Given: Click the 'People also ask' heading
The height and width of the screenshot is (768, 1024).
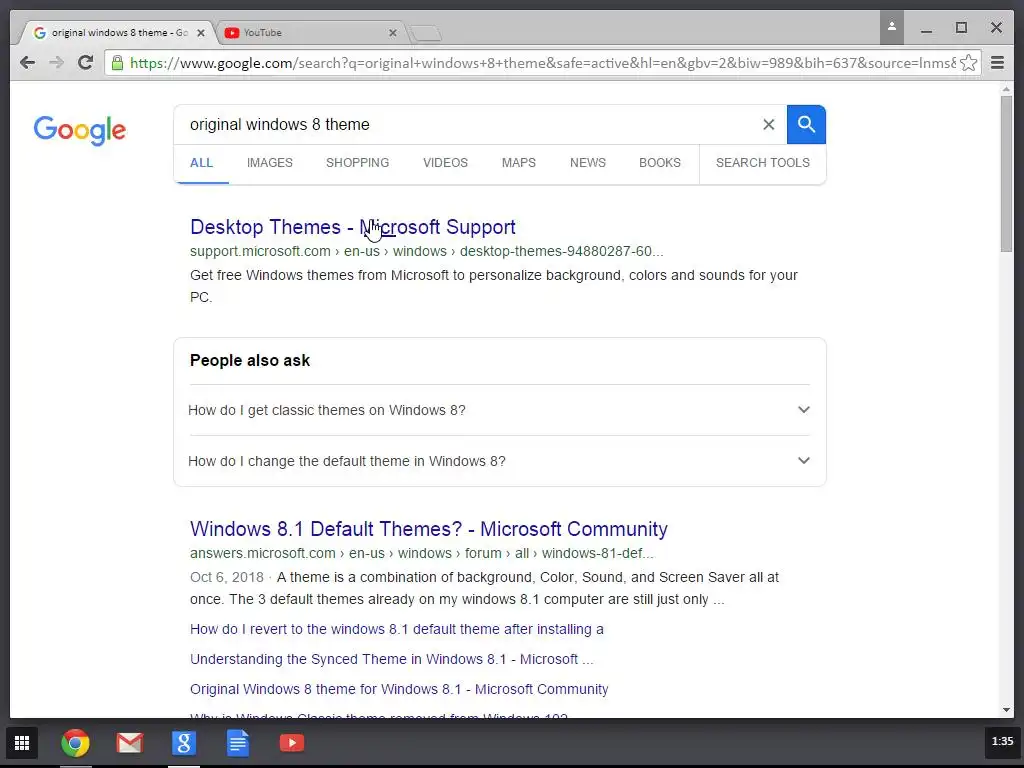Looking at the screenshot, I should (x=249, y=360).
